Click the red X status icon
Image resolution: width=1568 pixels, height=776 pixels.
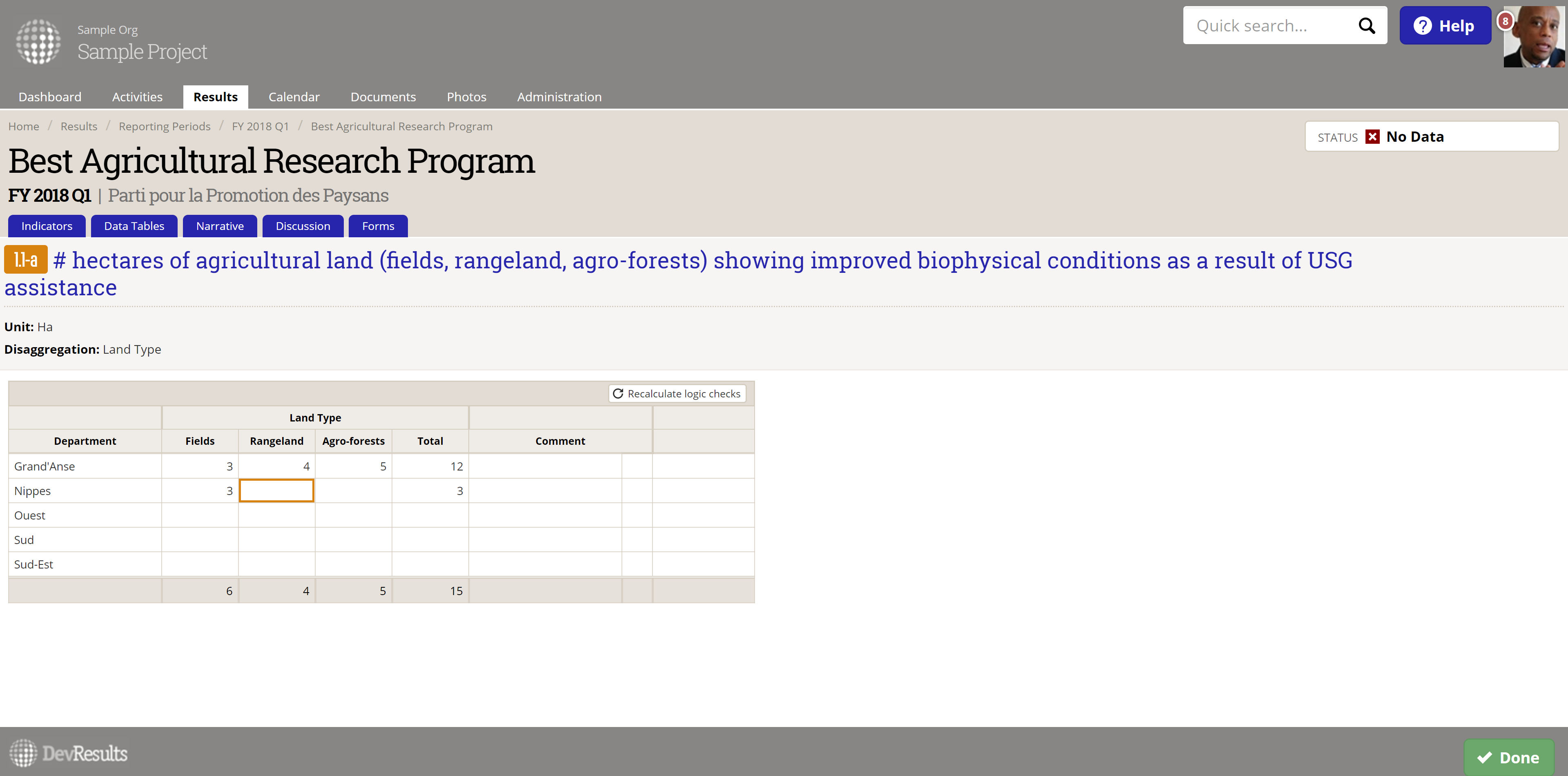coord(1372,137)
